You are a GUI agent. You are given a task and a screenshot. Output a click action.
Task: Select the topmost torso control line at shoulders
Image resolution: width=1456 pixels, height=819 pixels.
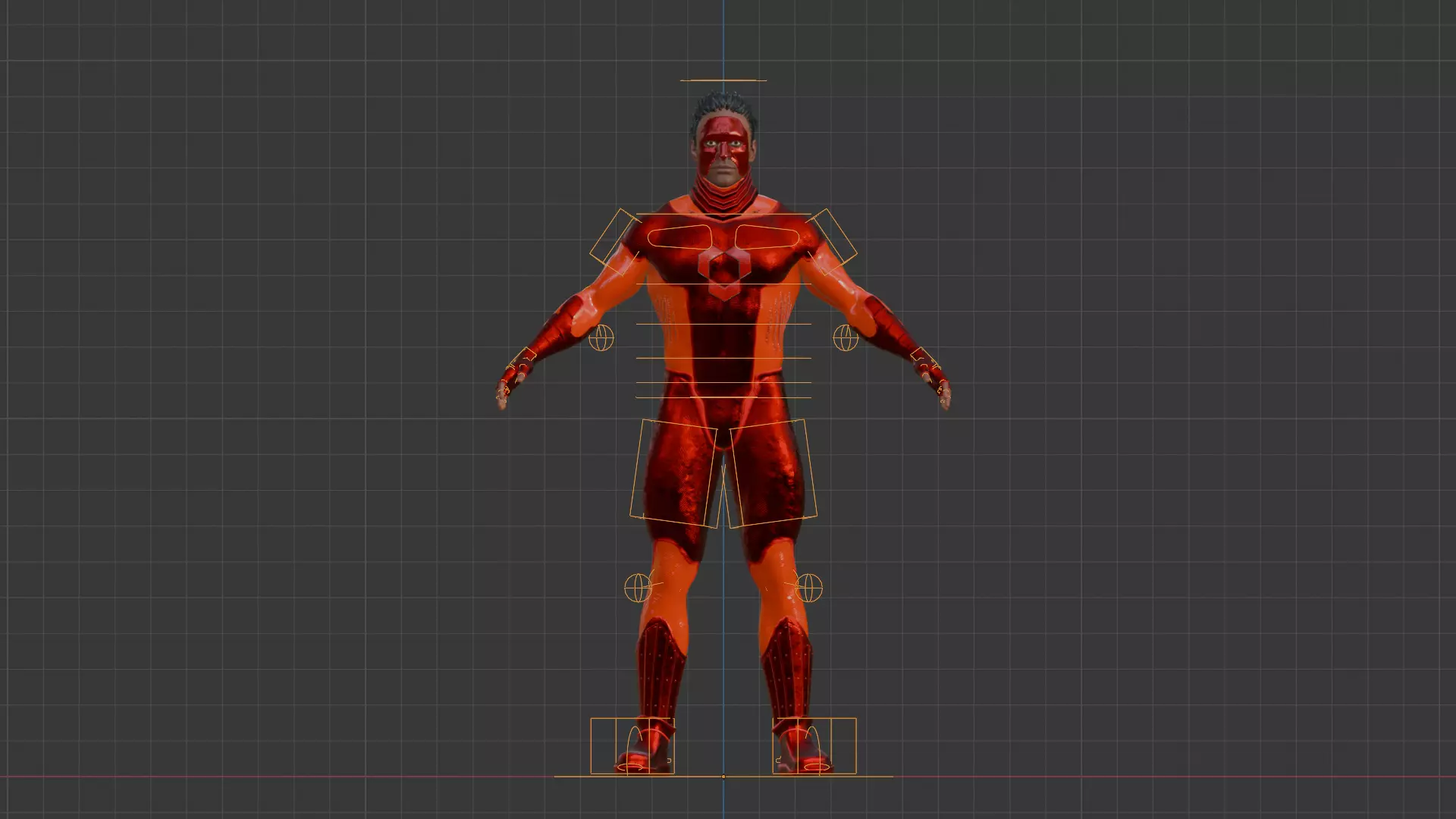coord(723,215)
